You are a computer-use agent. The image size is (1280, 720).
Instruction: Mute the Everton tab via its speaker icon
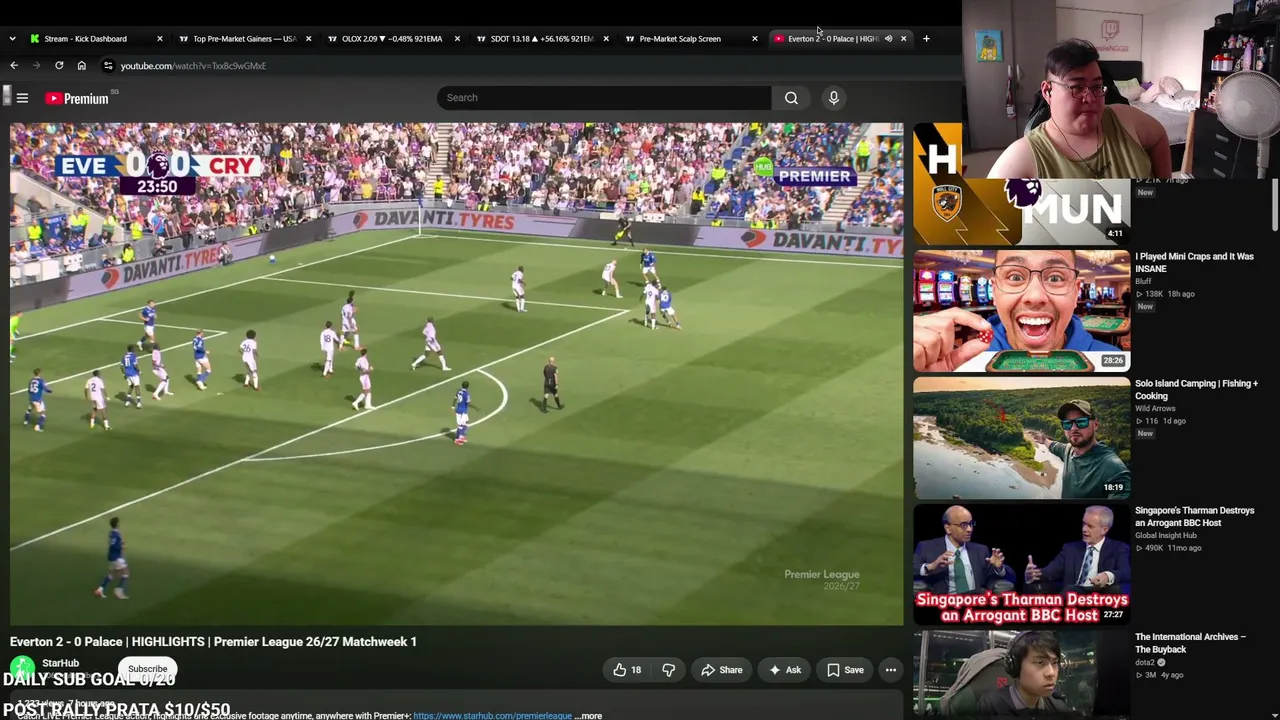[x=888, y=39]
